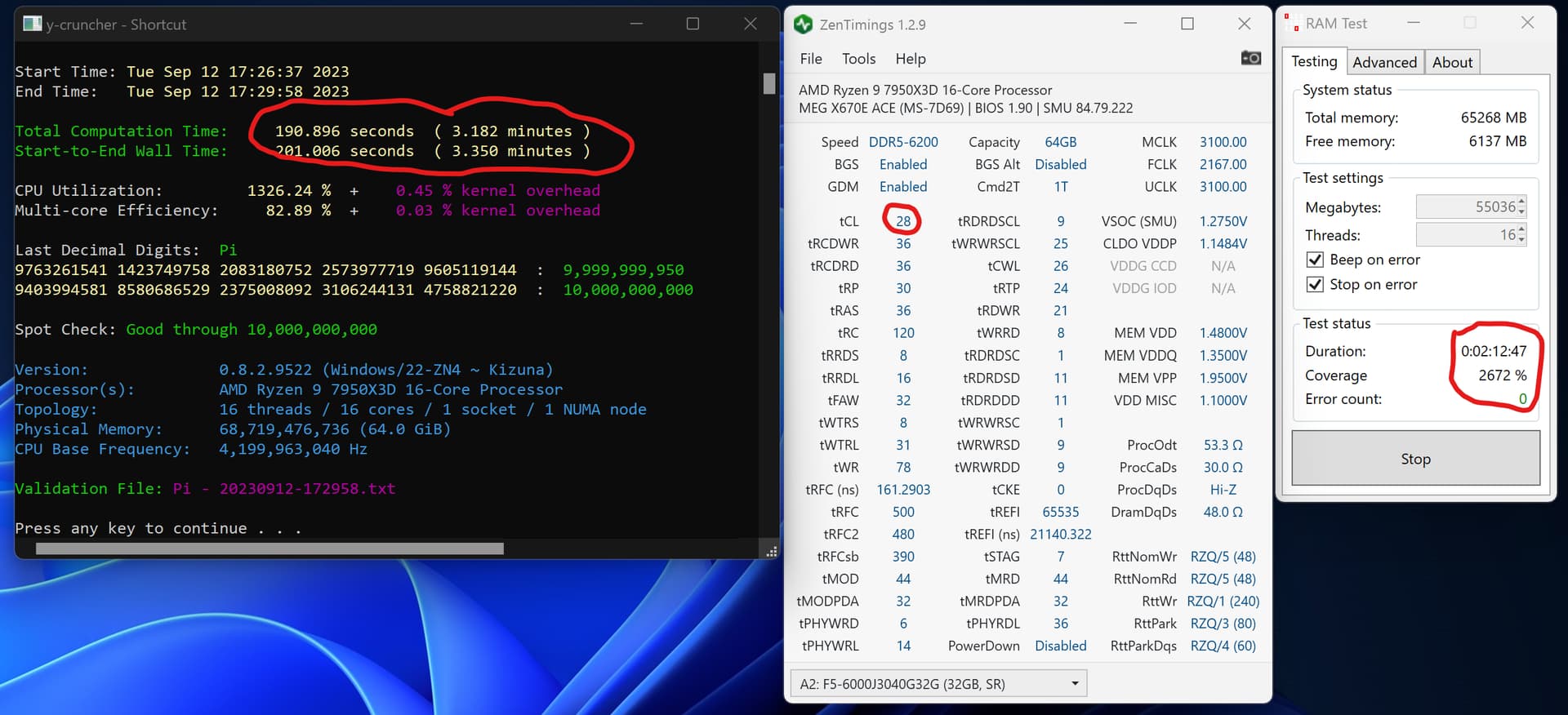Increase the Megabytes value with spinner arrow
This screenshot has width=1568, height=715.
click(1521, 202)
